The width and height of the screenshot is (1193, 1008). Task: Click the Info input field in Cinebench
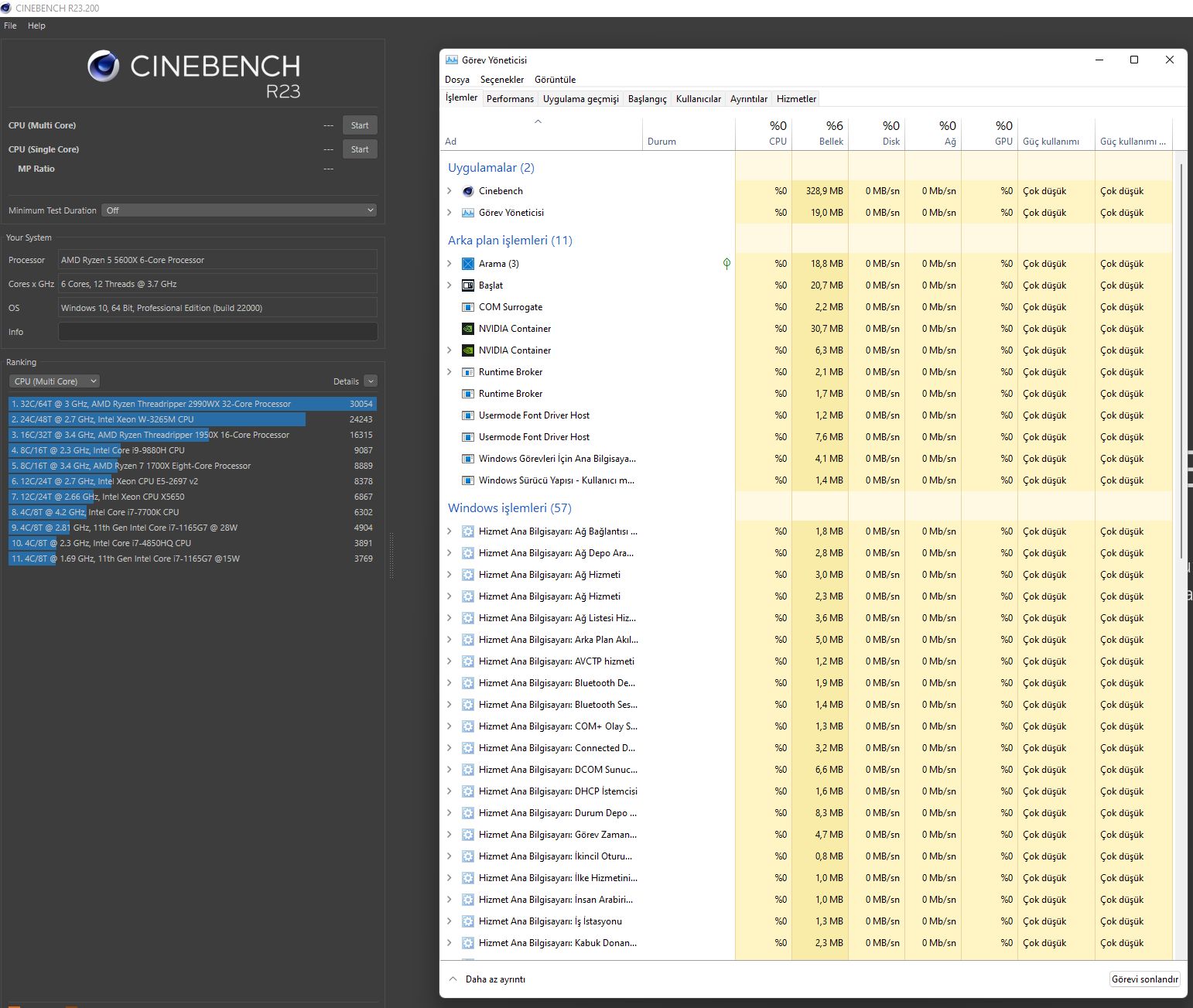click(217, 332)
